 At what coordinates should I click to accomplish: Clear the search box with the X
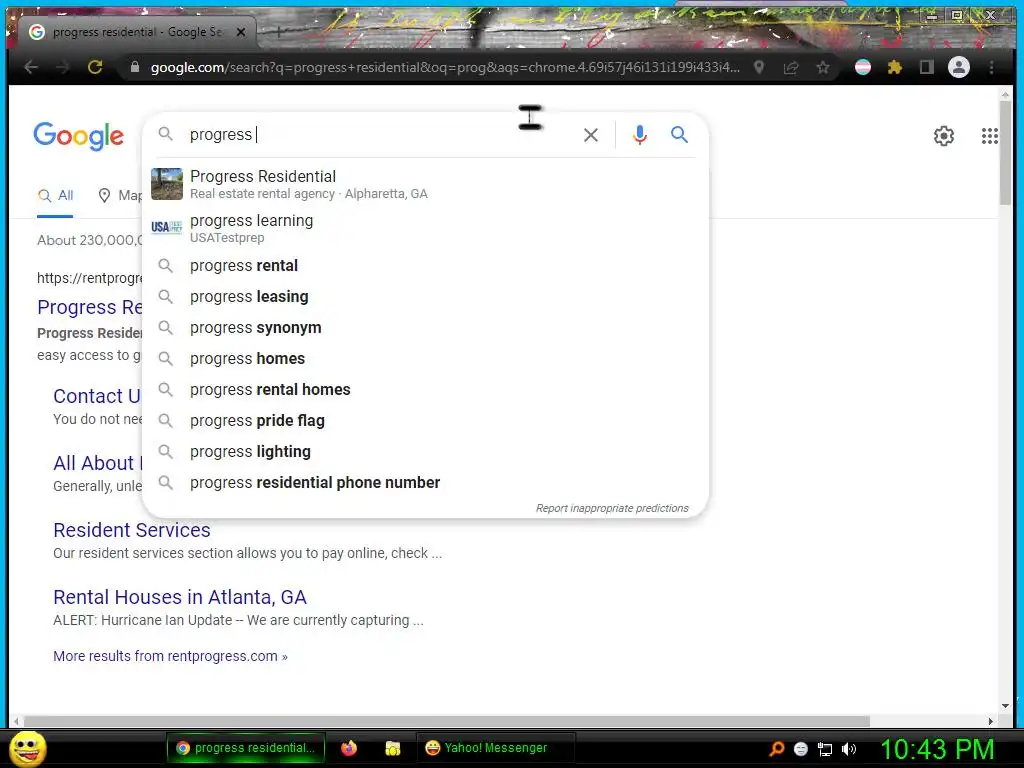click(591, 135)
